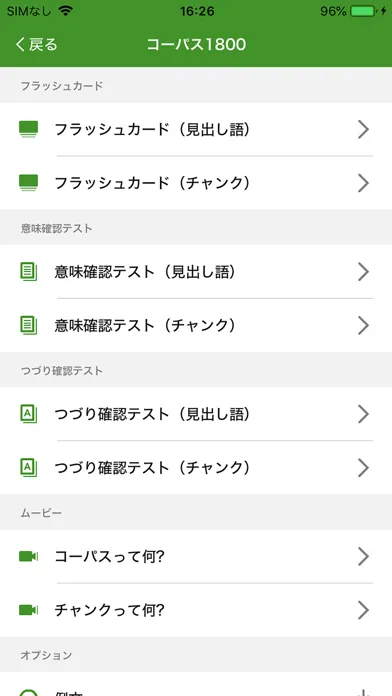Tap the flashcard icon beside フラッシュカード（見出し語）
The height and width of the screenshot is (696, 392).
[28, 129]
